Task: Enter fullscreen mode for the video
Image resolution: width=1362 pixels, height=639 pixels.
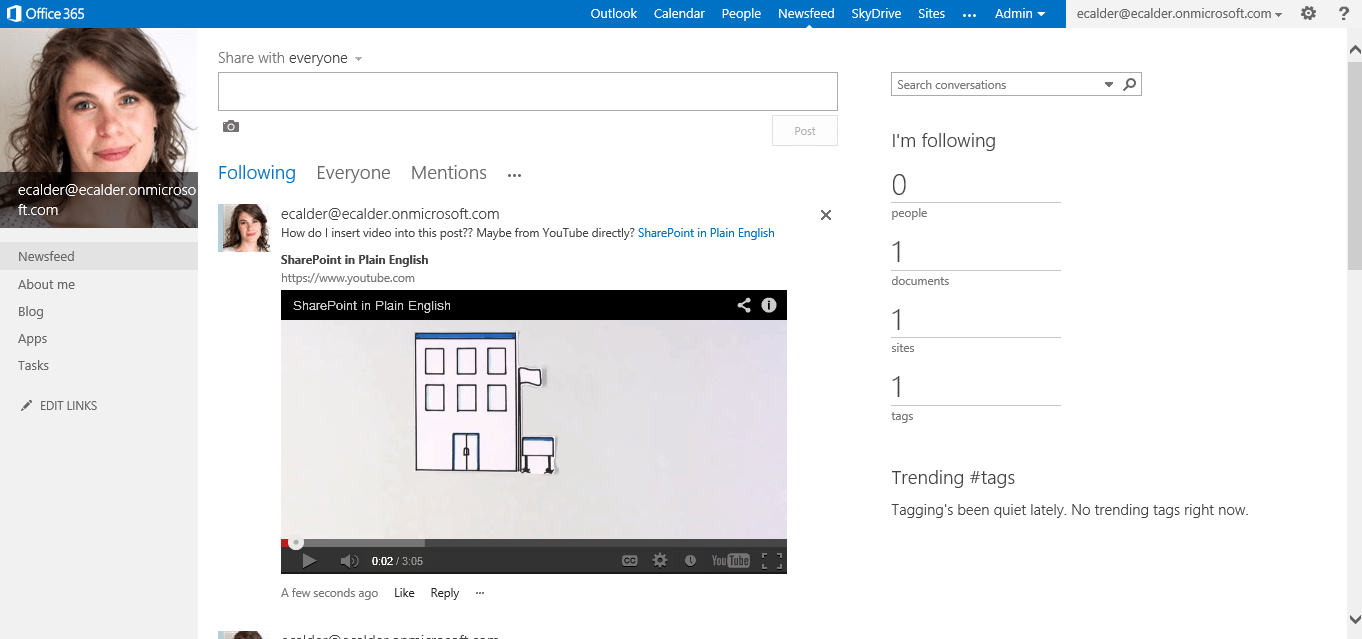Action: 772,561
